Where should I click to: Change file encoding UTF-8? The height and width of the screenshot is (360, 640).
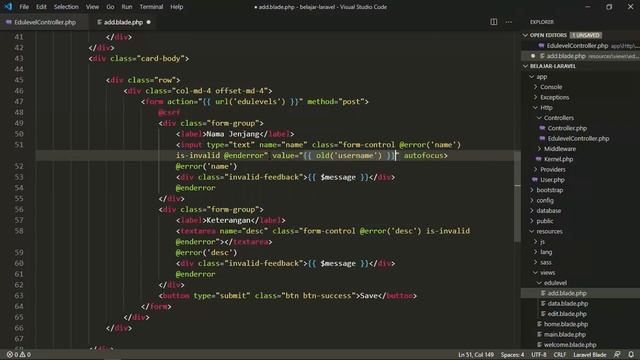(x=539, y=355)
